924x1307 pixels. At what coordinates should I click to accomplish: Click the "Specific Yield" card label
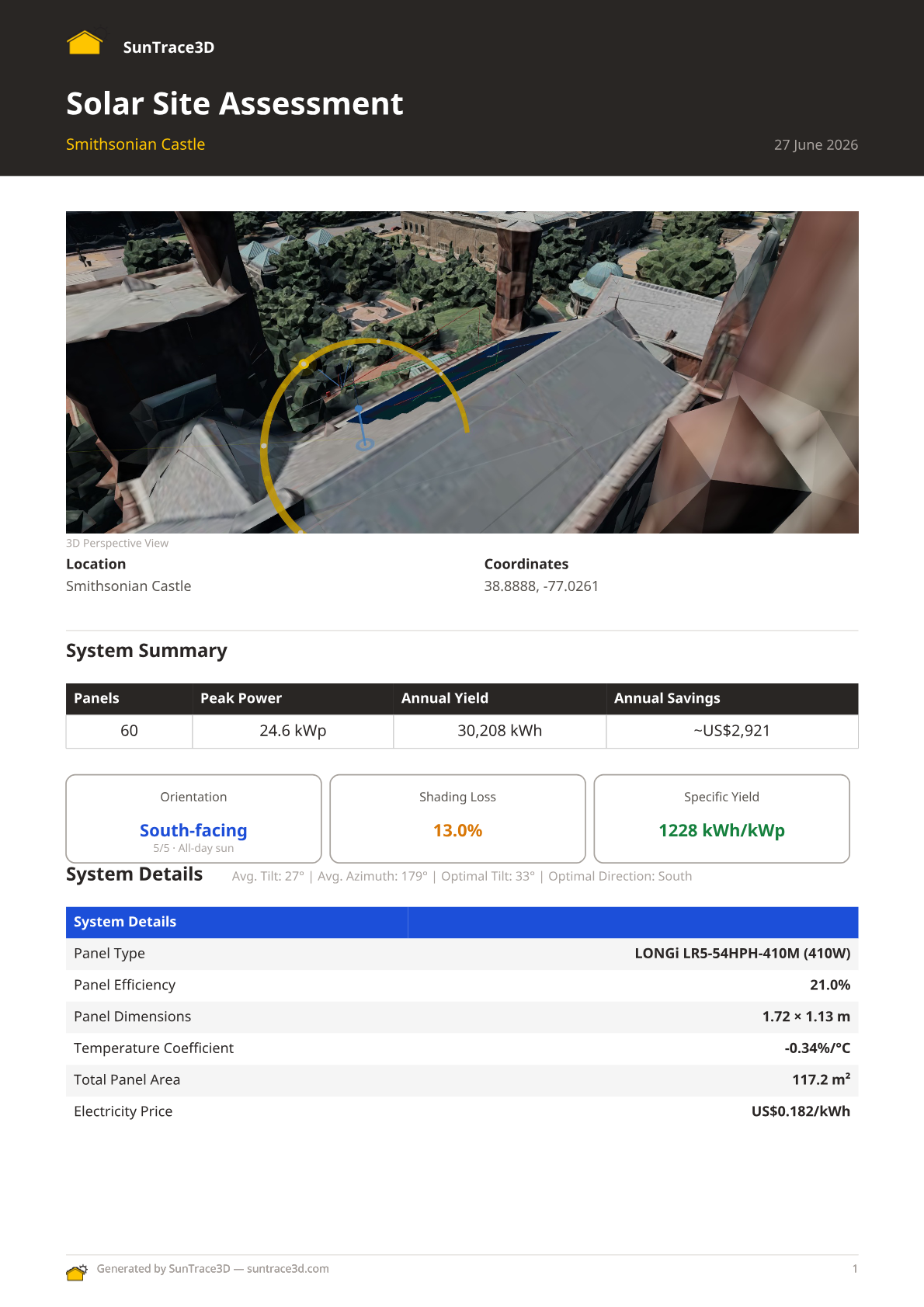coord(721,797)
